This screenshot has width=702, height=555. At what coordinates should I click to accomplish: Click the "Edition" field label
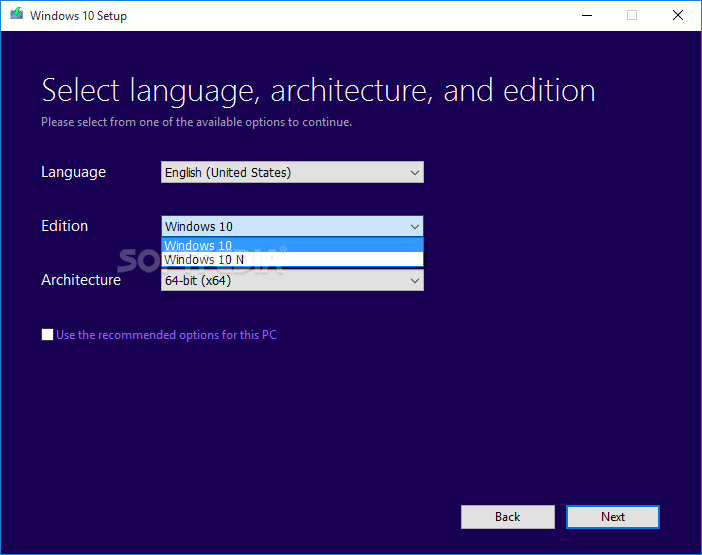[x=64, y=226]
